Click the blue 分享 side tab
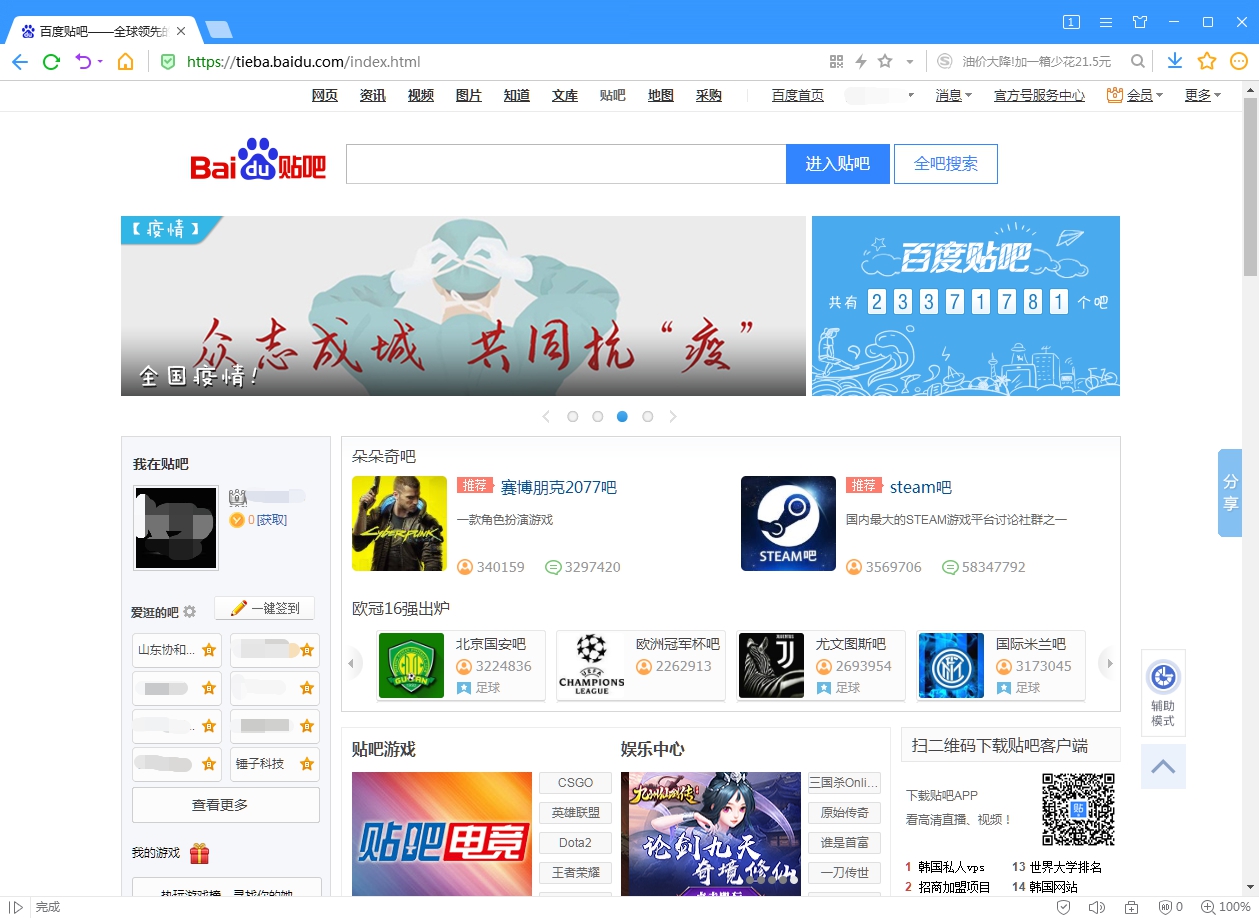This screenshot has width=1259, height=918. click(1230, 493)
